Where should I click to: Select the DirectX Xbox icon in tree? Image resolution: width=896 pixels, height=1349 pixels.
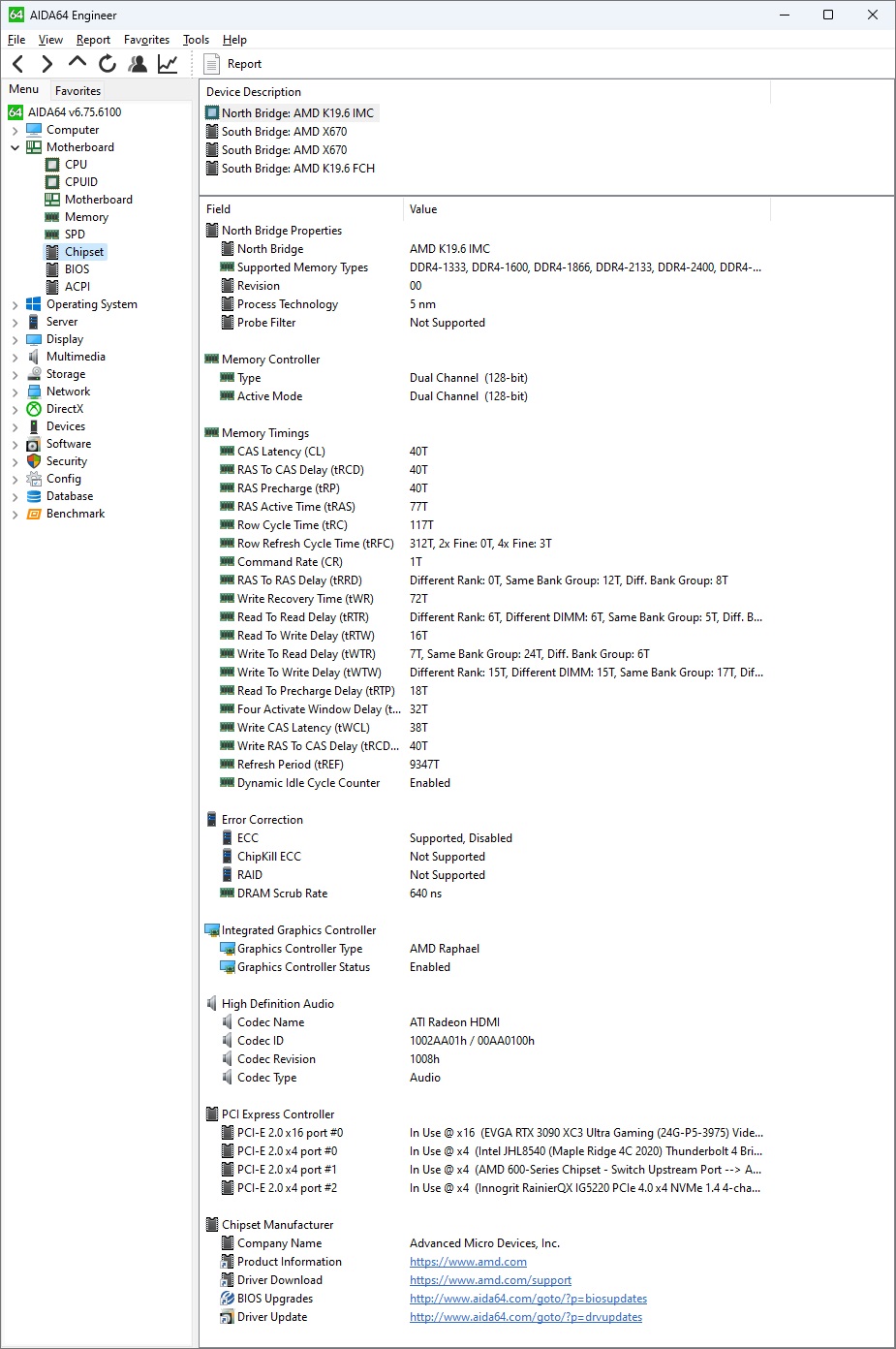(x=34, y=409)
